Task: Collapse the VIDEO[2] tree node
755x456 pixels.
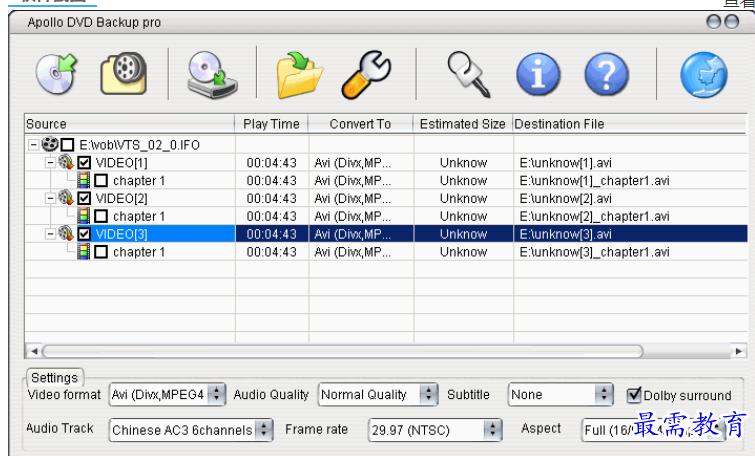Action: [50, 198]
